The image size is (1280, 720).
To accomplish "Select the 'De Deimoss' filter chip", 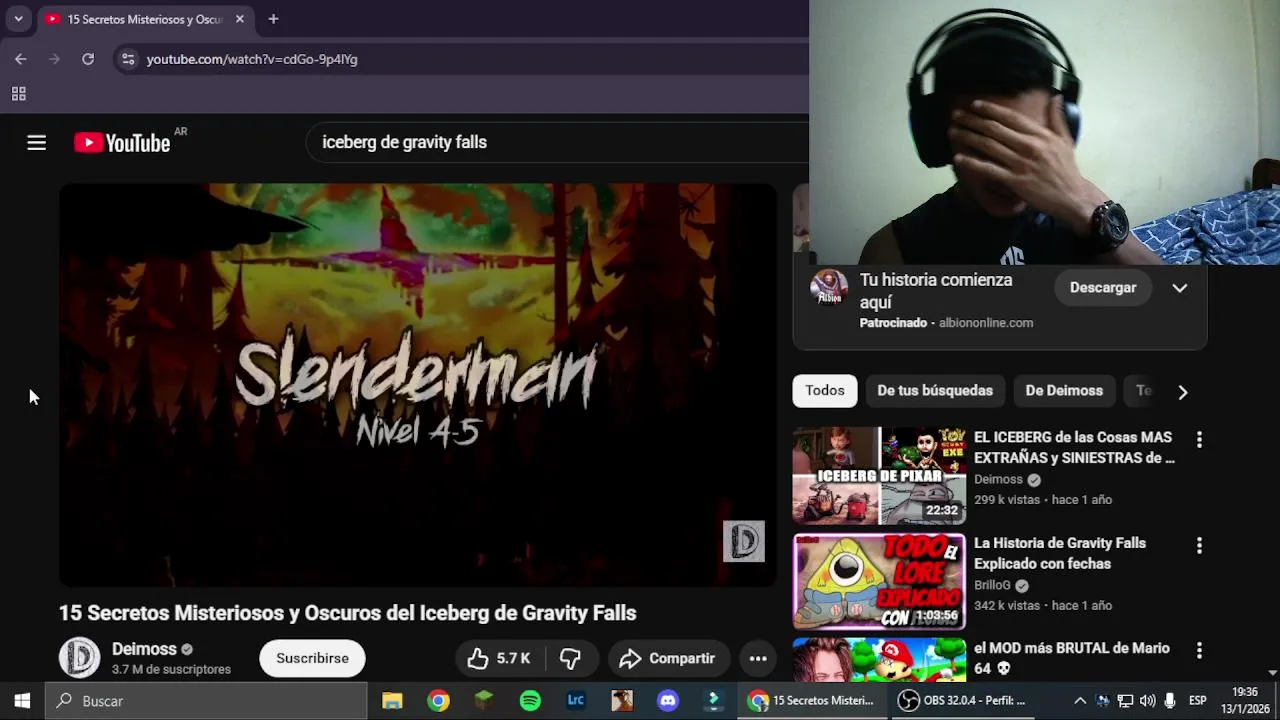I will [x=1064, y=391].
